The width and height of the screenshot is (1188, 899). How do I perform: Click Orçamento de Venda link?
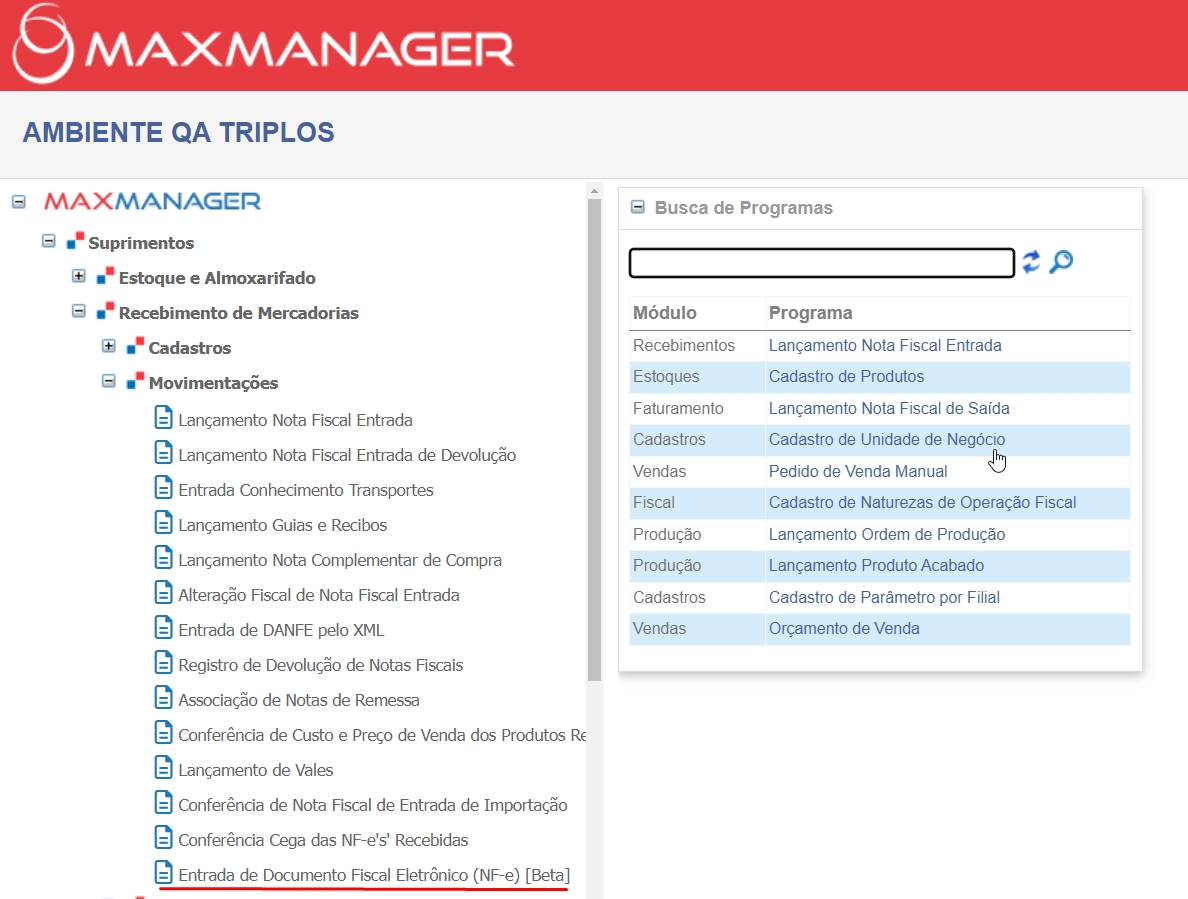click(844, 628)
